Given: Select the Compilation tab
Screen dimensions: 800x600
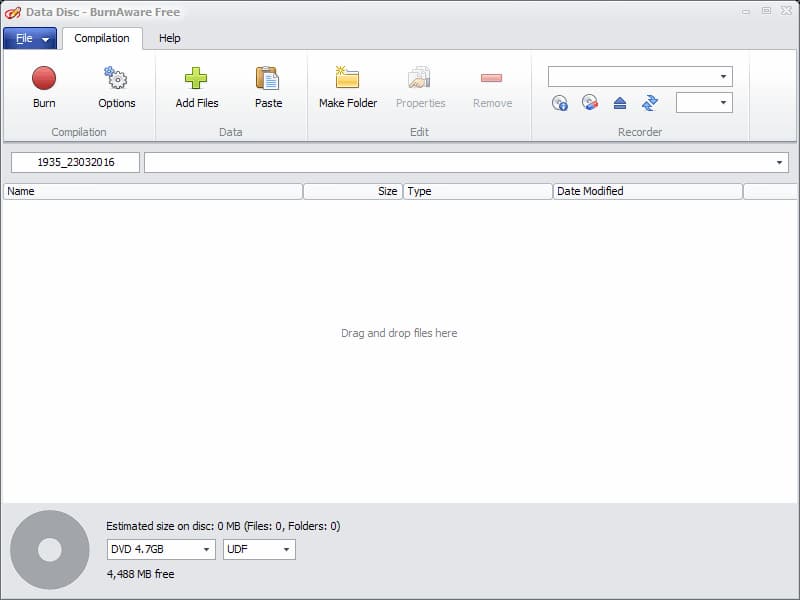Looking at the screenshot, I should 102,38.
